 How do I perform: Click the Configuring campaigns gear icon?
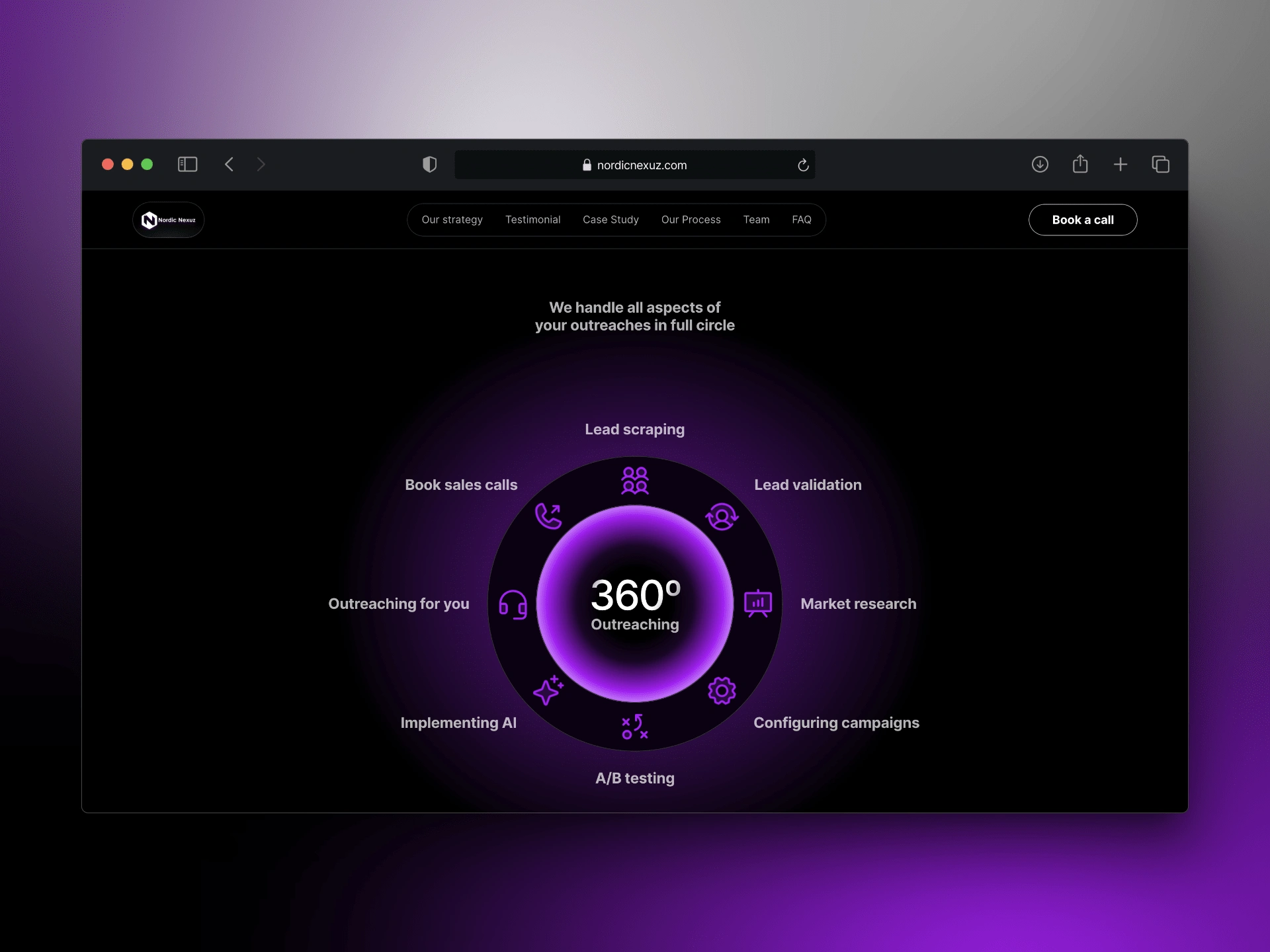click(722, 691)
